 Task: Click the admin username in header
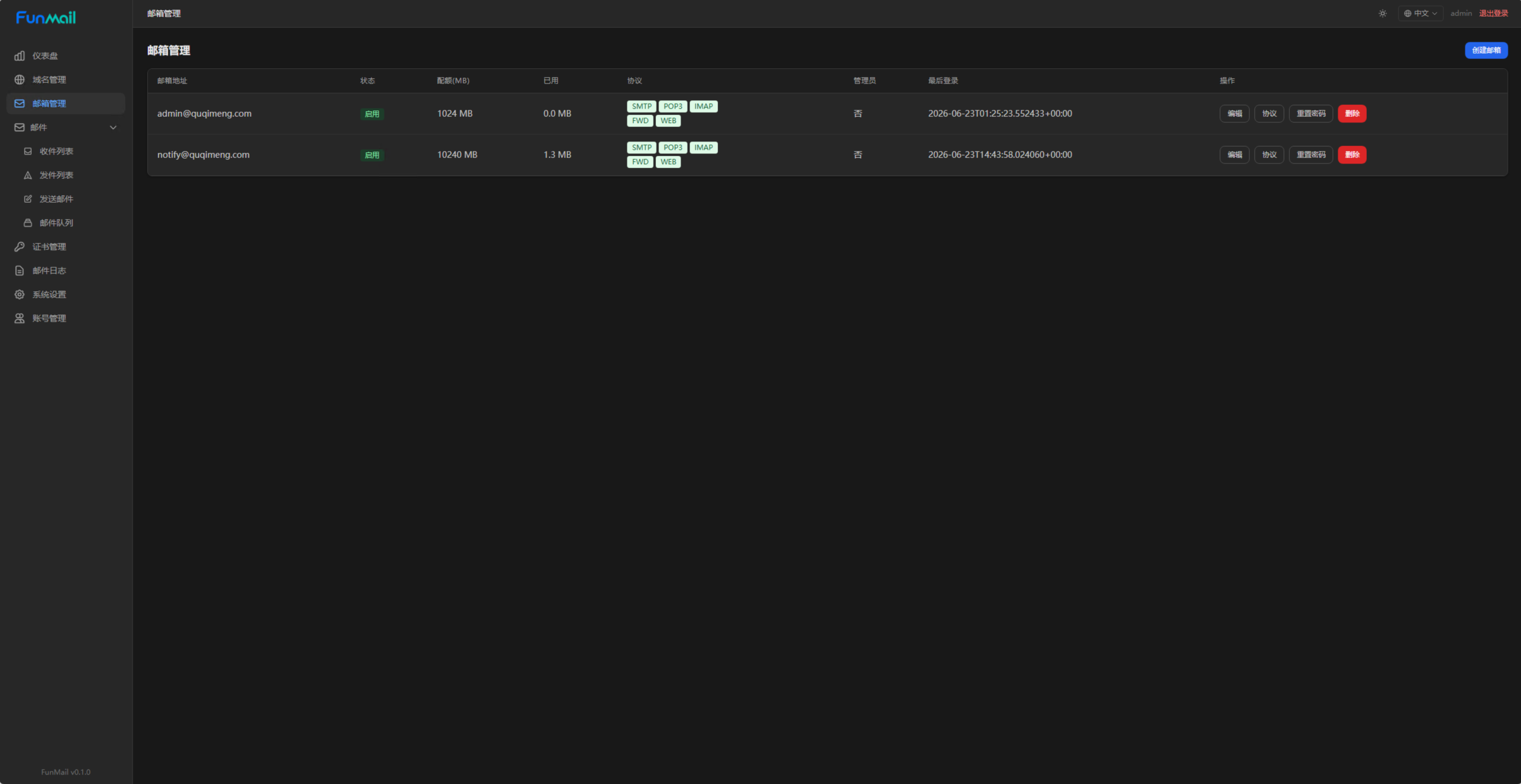[x=1461, y=13]
